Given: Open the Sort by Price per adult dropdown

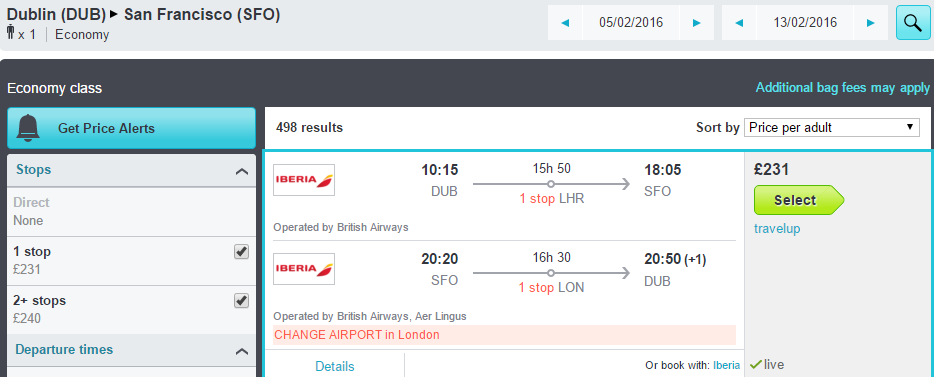Looking at the screenshot, I should 832,127.
